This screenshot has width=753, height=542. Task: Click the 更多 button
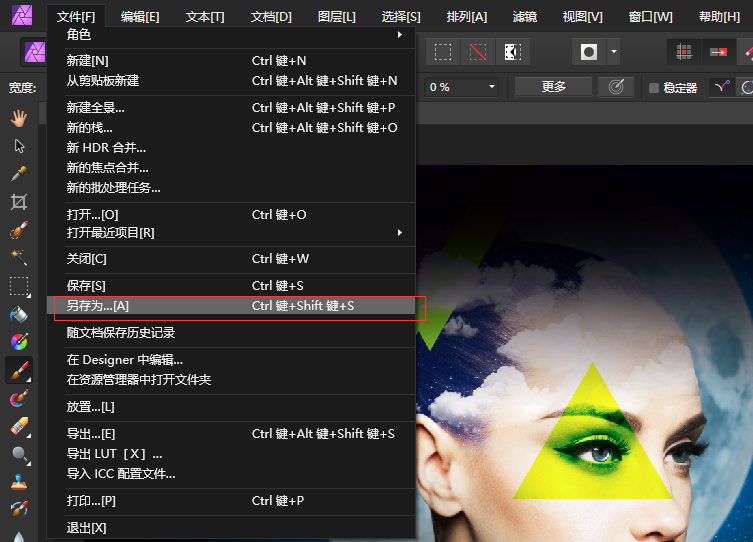click(x=554, y=87)
